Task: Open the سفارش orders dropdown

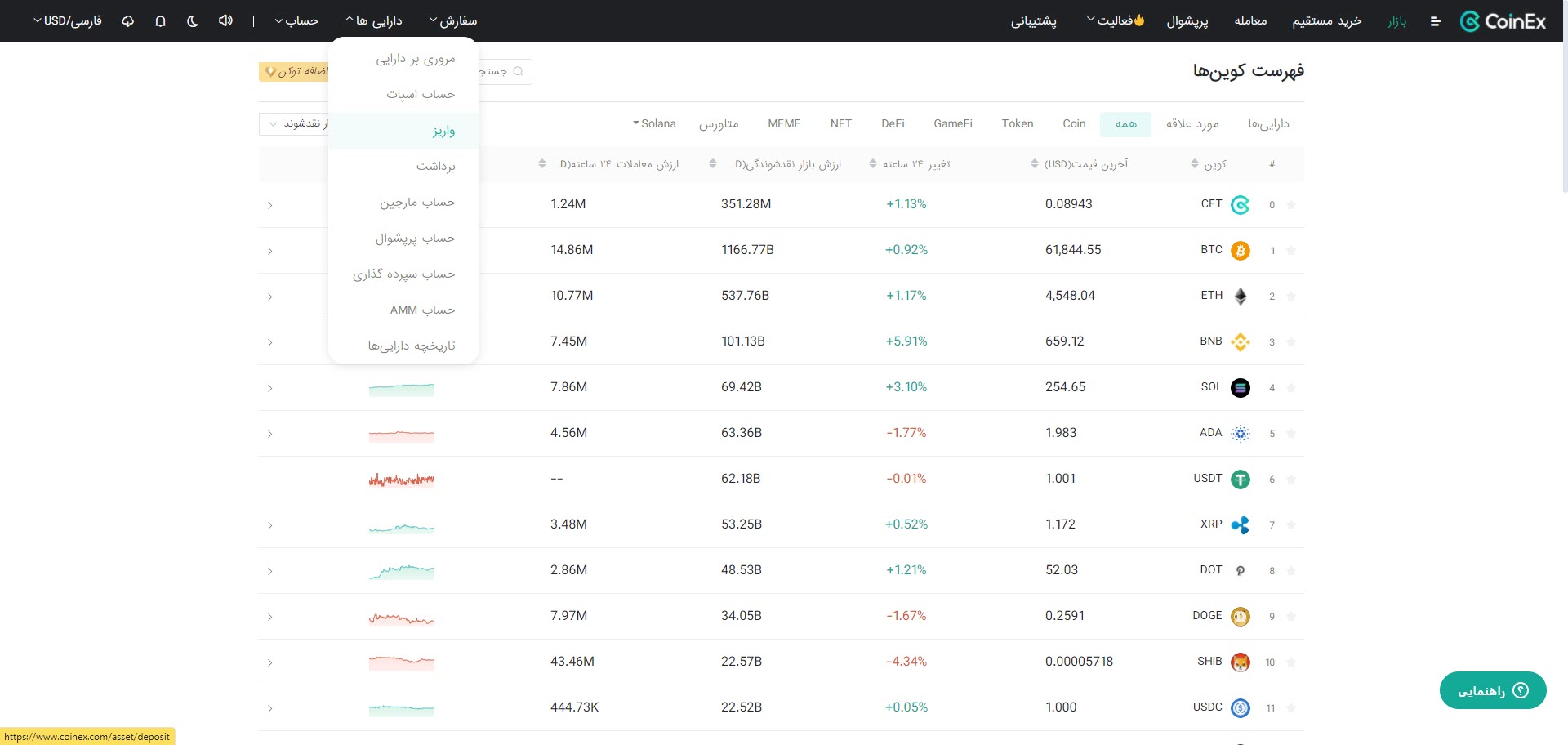Action: point(453,20)
